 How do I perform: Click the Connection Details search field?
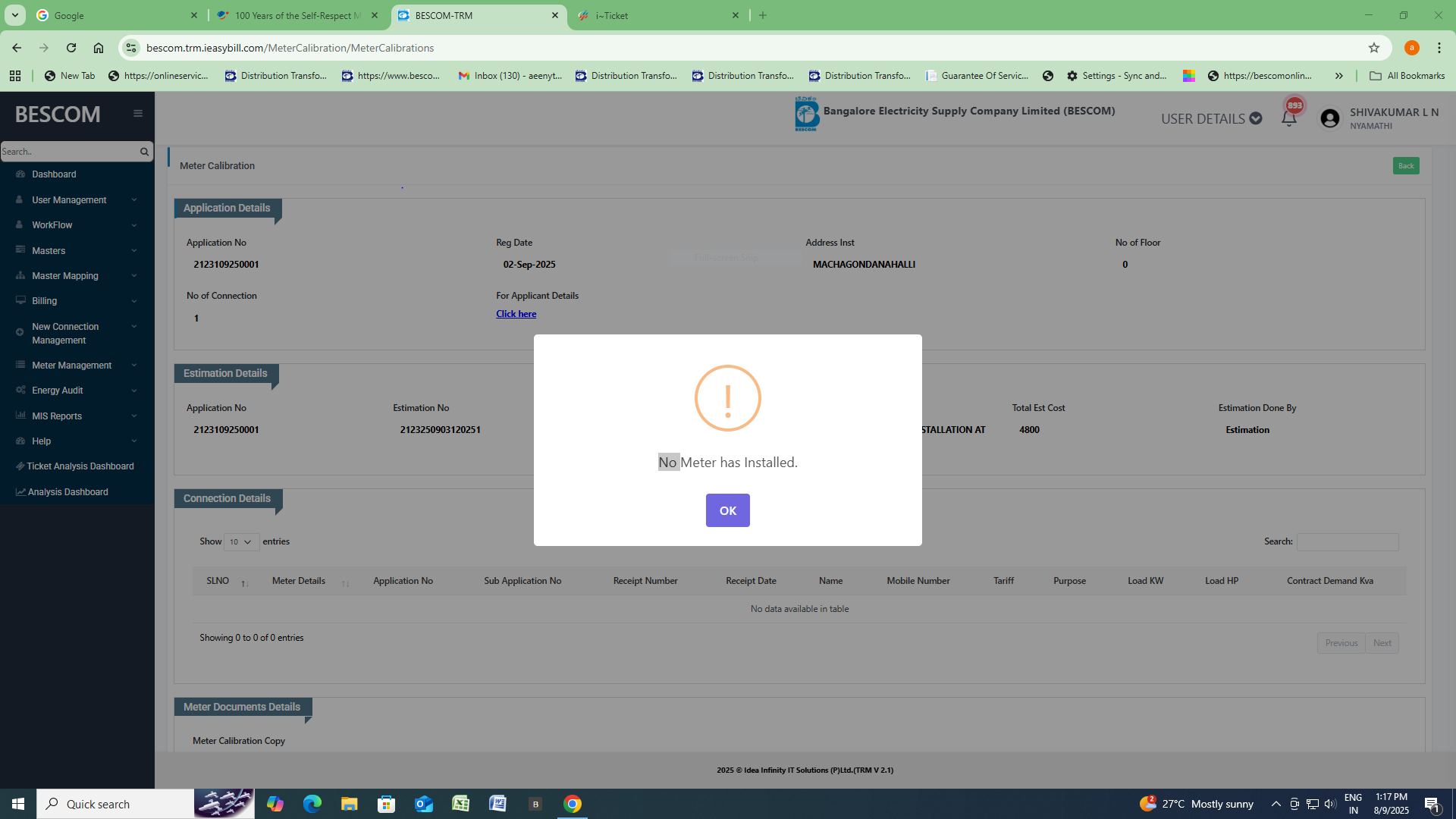pos(1347,541)
